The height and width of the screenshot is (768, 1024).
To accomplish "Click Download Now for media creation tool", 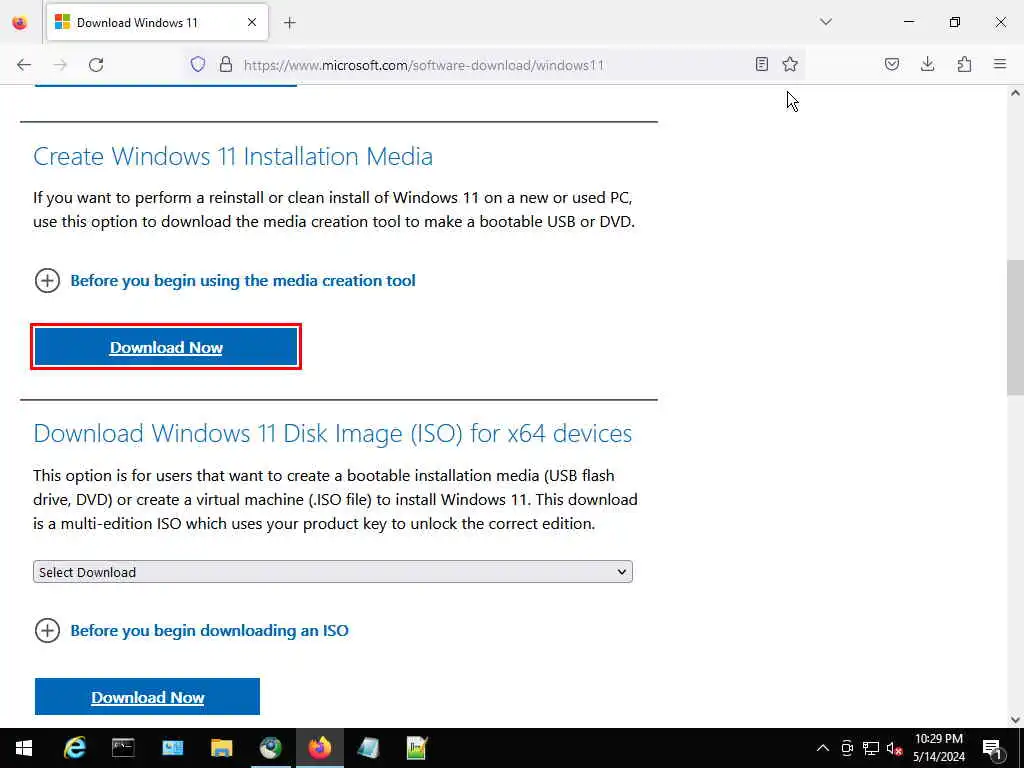I will pos(166,347).
